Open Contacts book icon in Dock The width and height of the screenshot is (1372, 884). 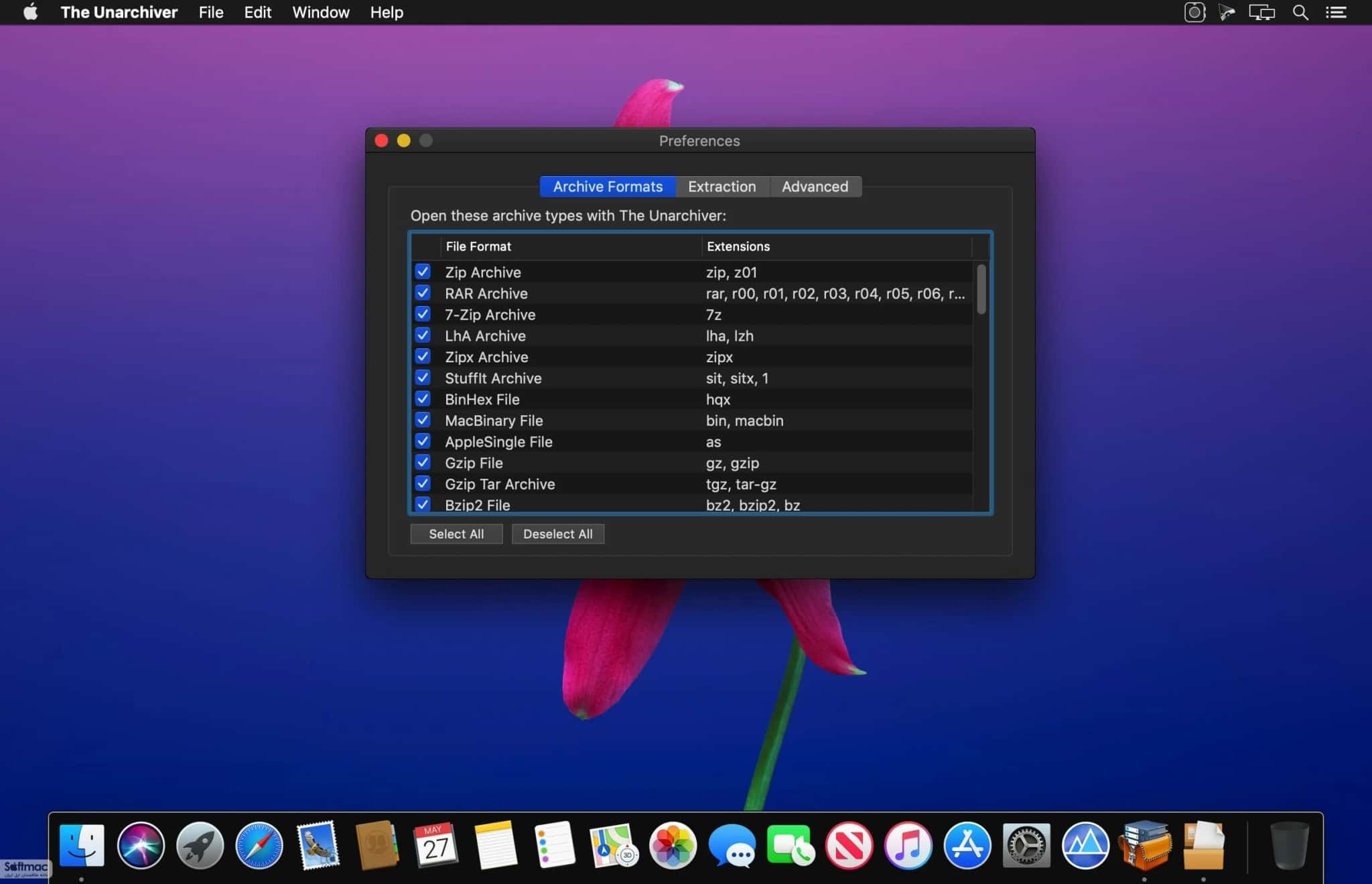pyautogui.click(x=377, y=845)
